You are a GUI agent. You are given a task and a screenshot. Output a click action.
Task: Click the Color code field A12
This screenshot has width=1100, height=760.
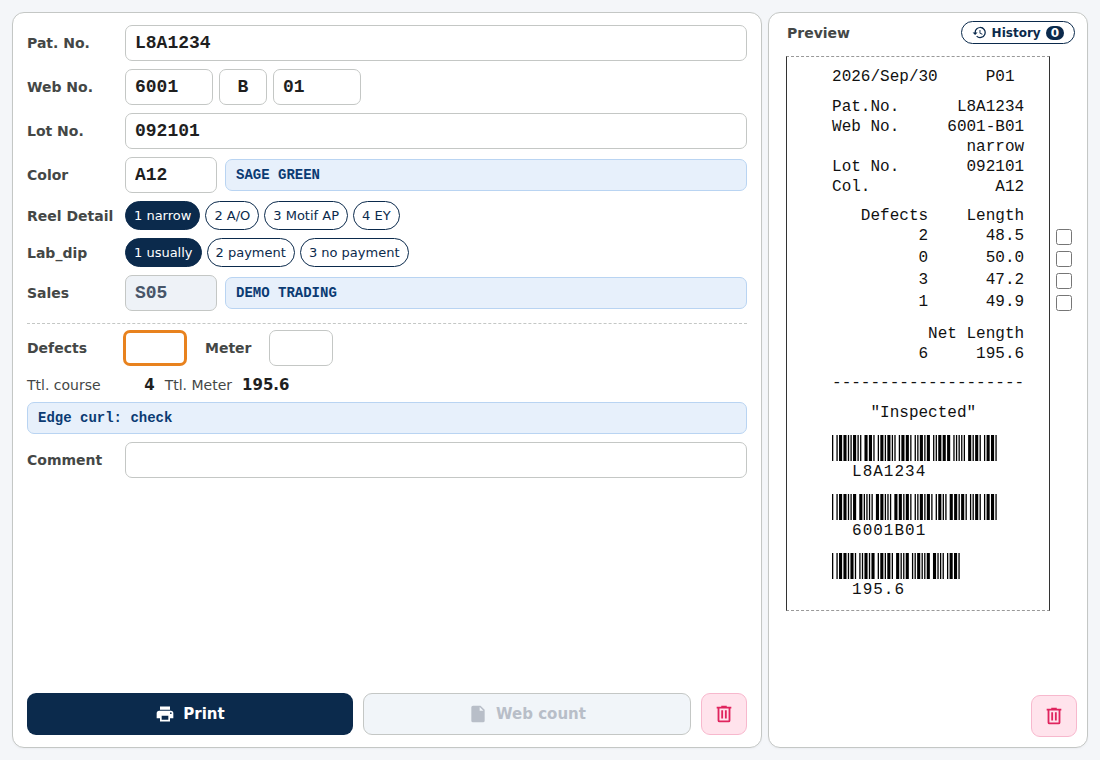tap(171, 175)
